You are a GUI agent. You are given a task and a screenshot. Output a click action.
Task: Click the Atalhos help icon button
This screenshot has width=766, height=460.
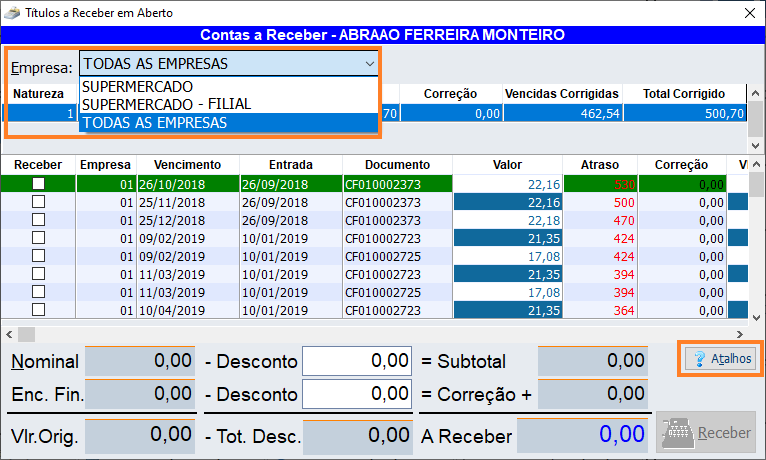click(x=719, y=359)
